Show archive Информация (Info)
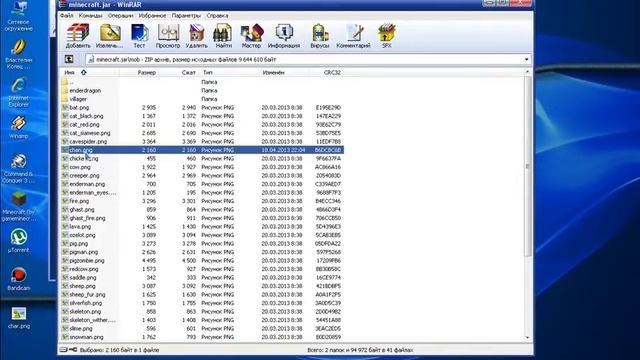This screenshot has height=360, width=640. [284, 36]
